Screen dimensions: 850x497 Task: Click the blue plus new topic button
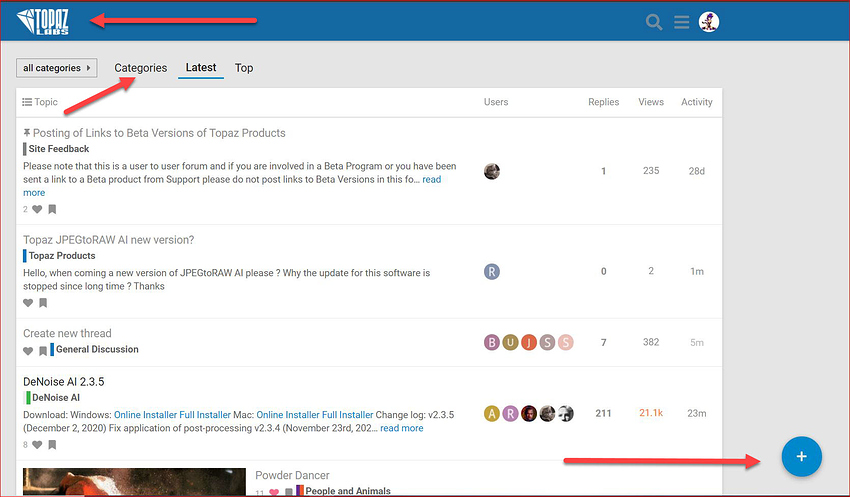pyautogui.click(x=802, y=456)
